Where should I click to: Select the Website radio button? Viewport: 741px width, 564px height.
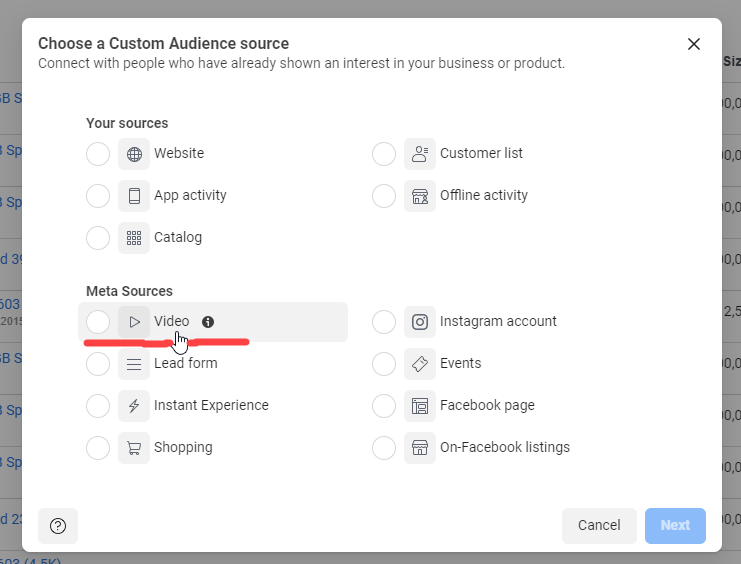point(98,154)
